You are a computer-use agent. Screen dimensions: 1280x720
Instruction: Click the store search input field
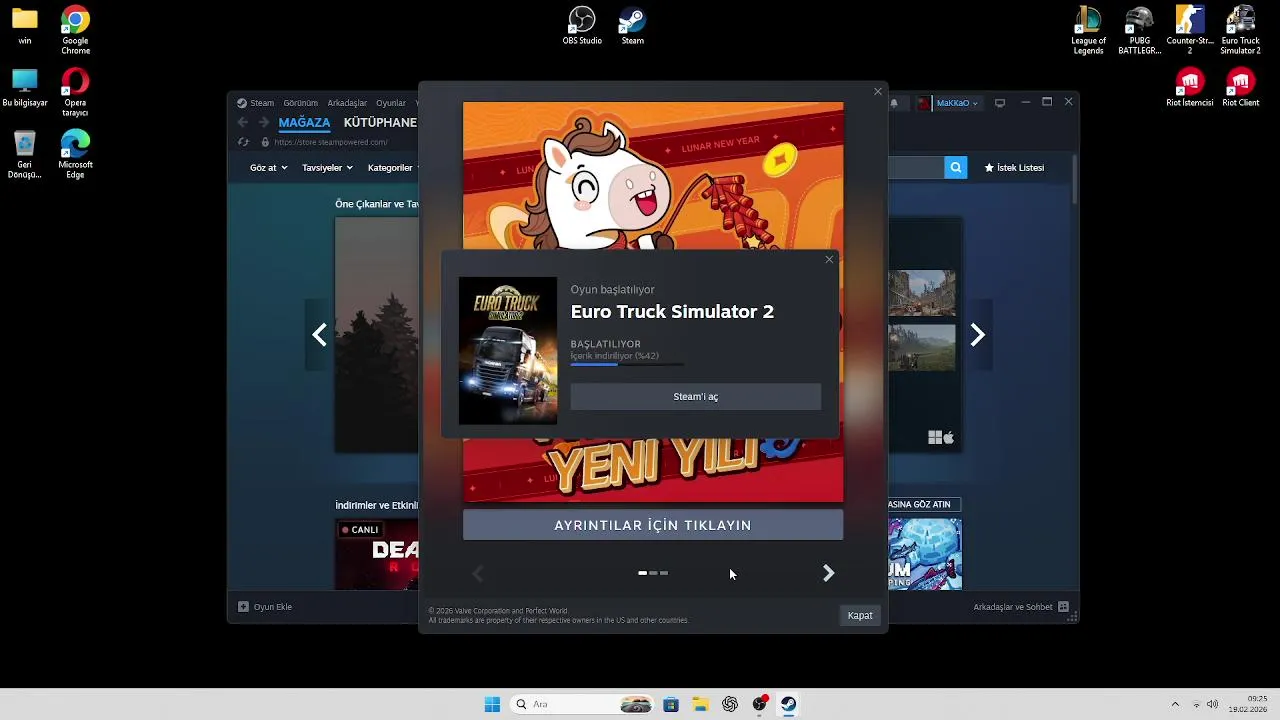coord(916,168)
